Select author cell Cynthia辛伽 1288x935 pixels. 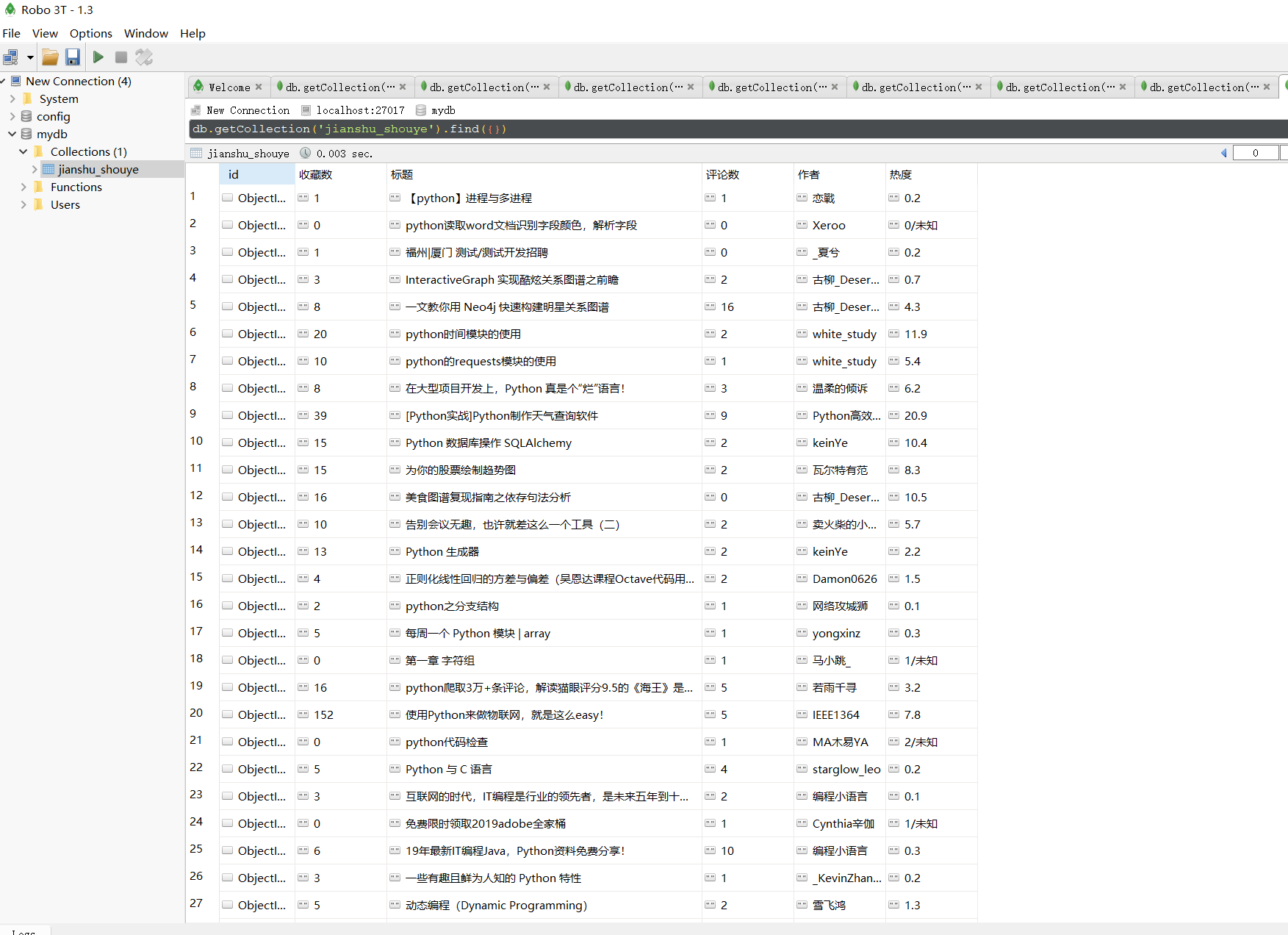pos(839,824)
